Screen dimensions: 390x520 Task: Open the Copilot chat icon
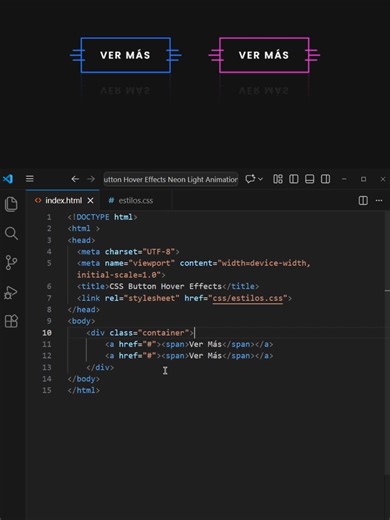(x=250, y=179)
